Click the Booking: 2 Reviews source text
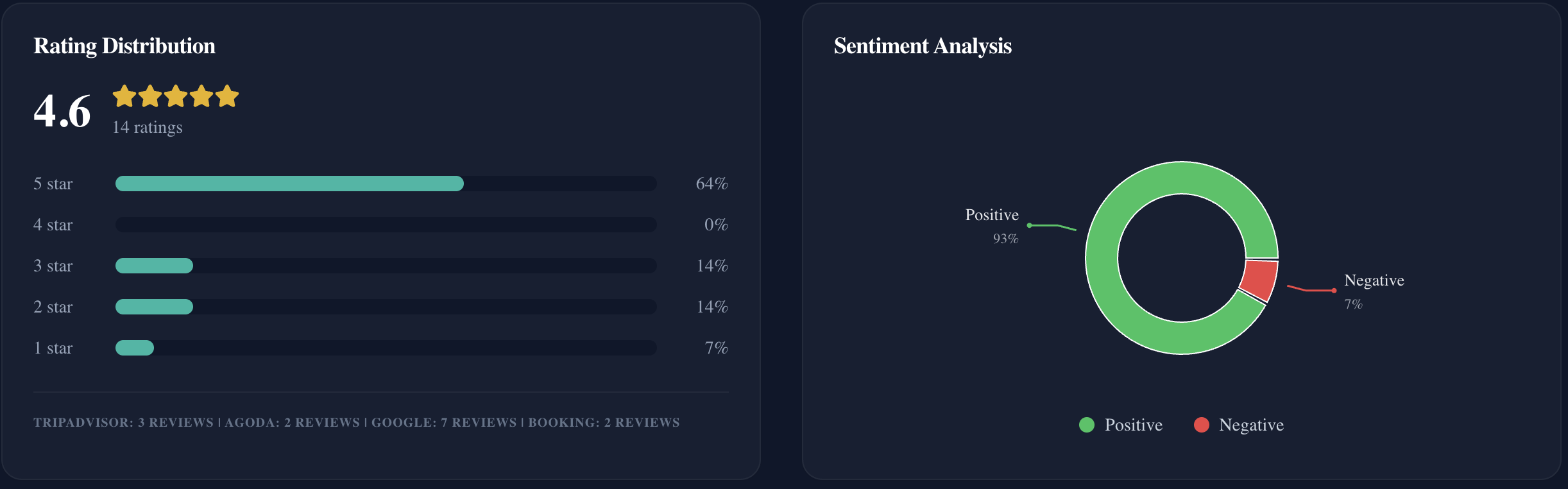The width and height of the screenshot is (1568, 489). 604,422
